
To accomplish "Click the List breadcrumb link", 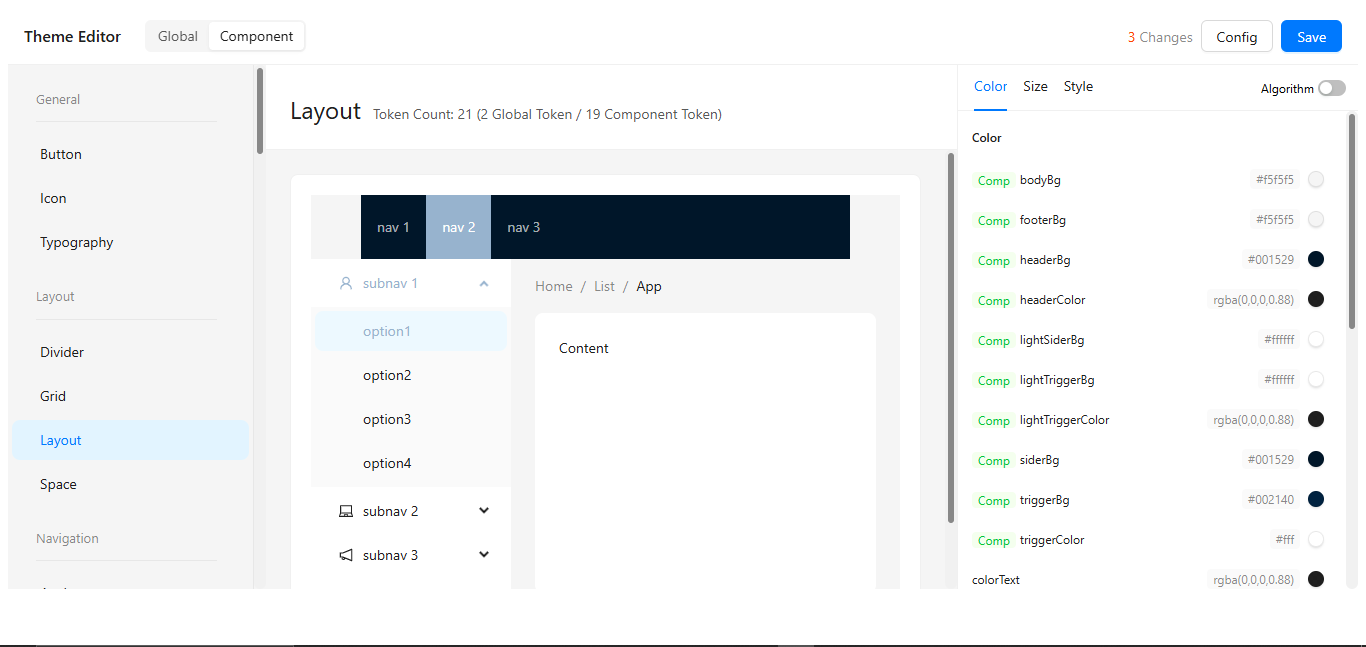I will (x=604, y=286).
